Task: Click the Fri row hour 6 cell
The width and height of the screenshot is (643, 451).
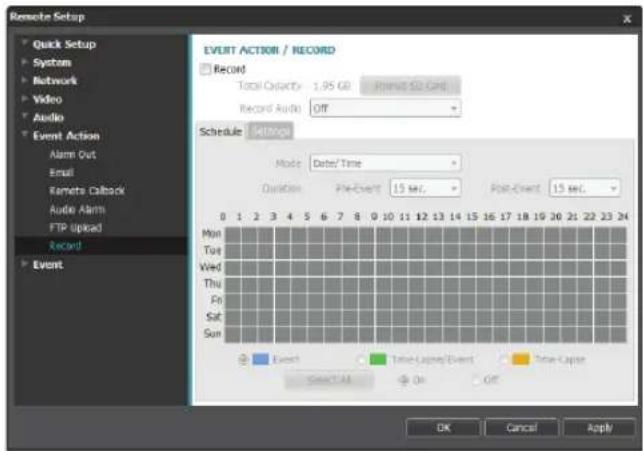Action: [x=333, y=301]
